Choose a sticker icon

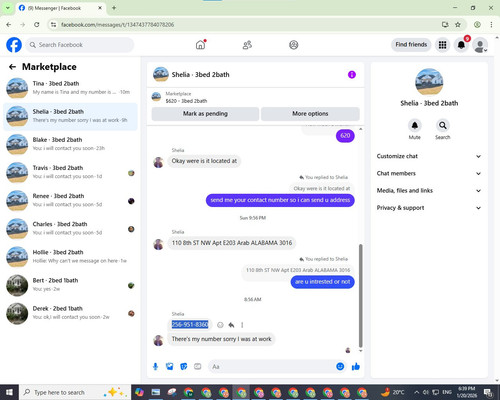184,367
